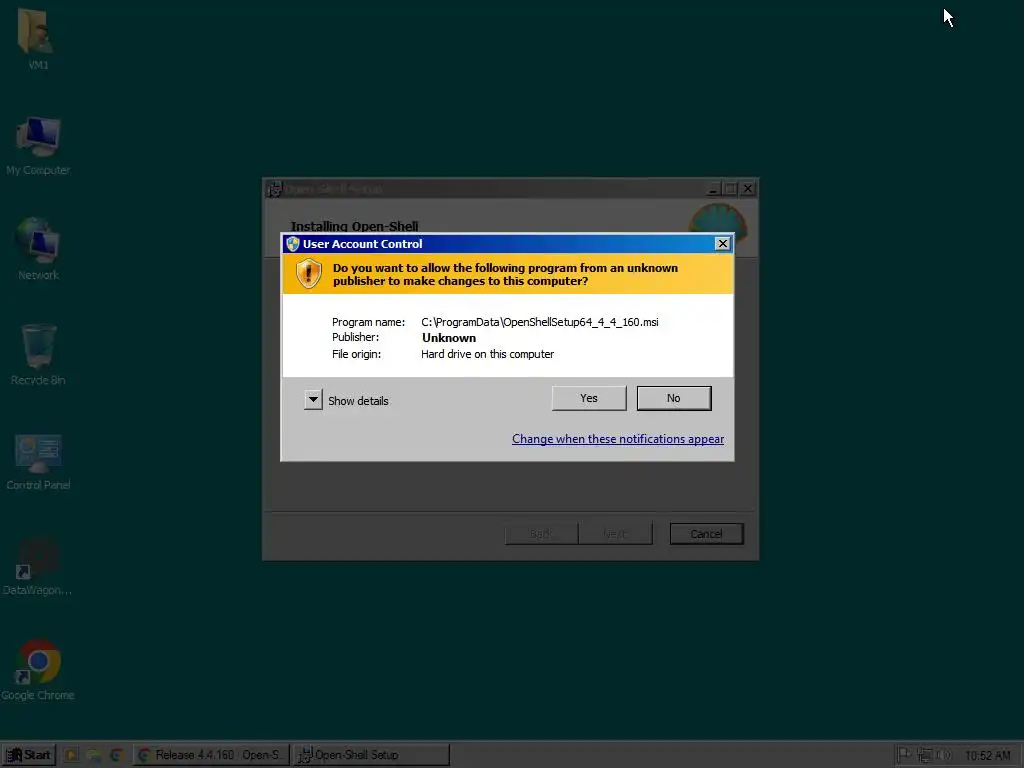Click the Unknown publisher text
1024x768 pixels.
pyautogui.click(x=449, y=338)
